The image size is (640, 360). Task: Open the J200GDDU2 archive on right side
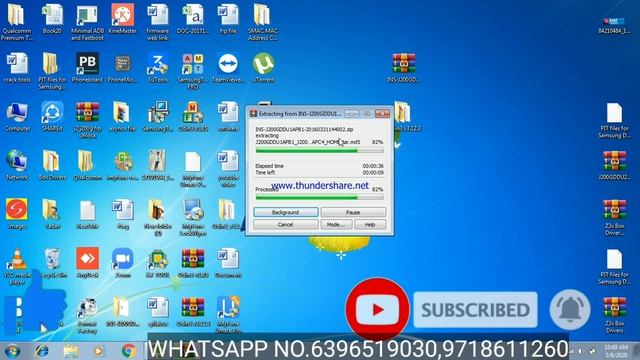[x=614, y=165]
